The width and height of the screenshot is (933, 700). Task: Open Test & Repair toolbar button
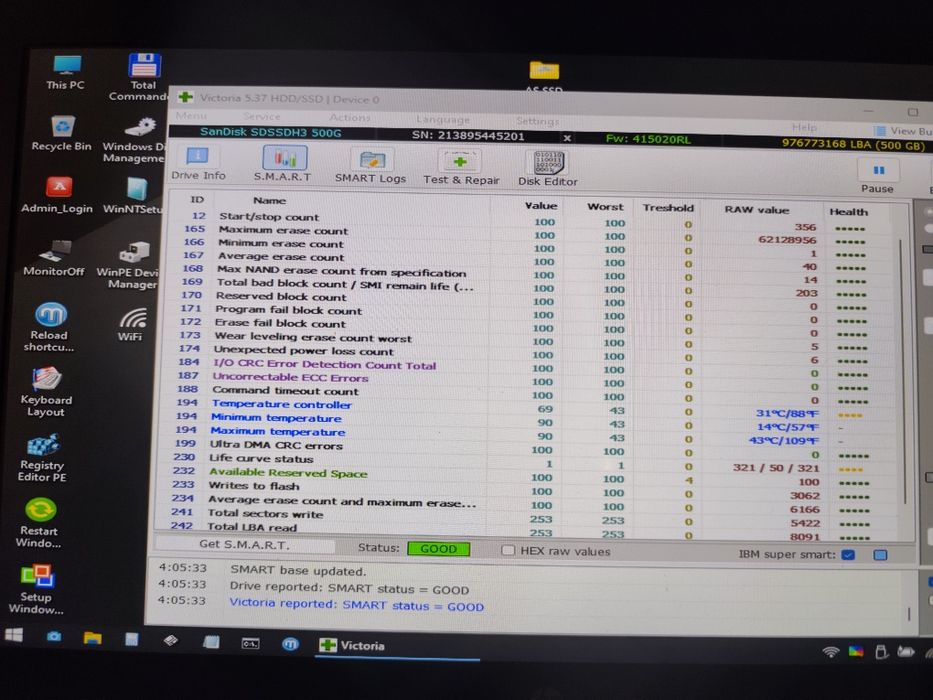461,167
